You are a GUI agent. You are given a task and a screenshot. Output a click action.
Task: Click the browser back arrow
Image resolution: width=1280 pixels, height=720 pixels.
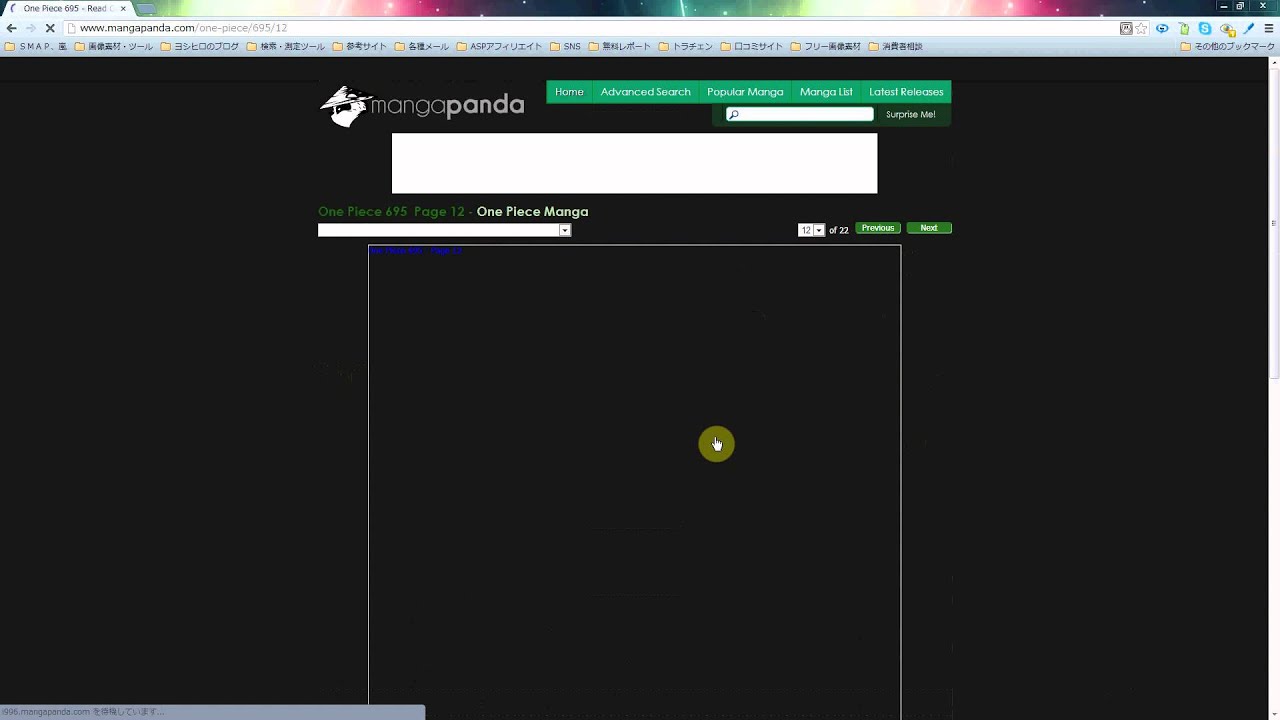click(x=11, y=28)
